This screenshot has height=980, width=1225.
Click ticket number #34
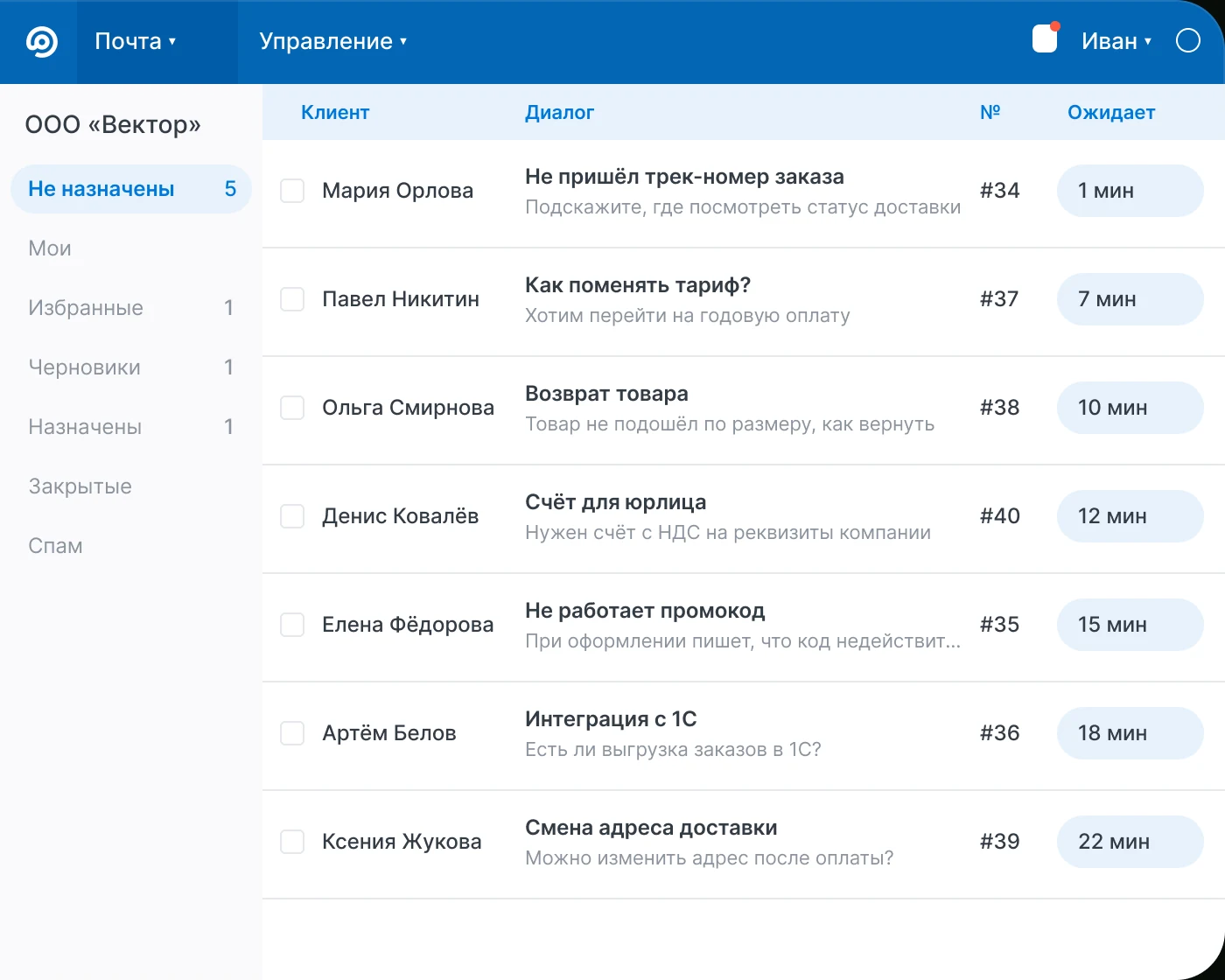pyautogui.click(x=999, y=191)
